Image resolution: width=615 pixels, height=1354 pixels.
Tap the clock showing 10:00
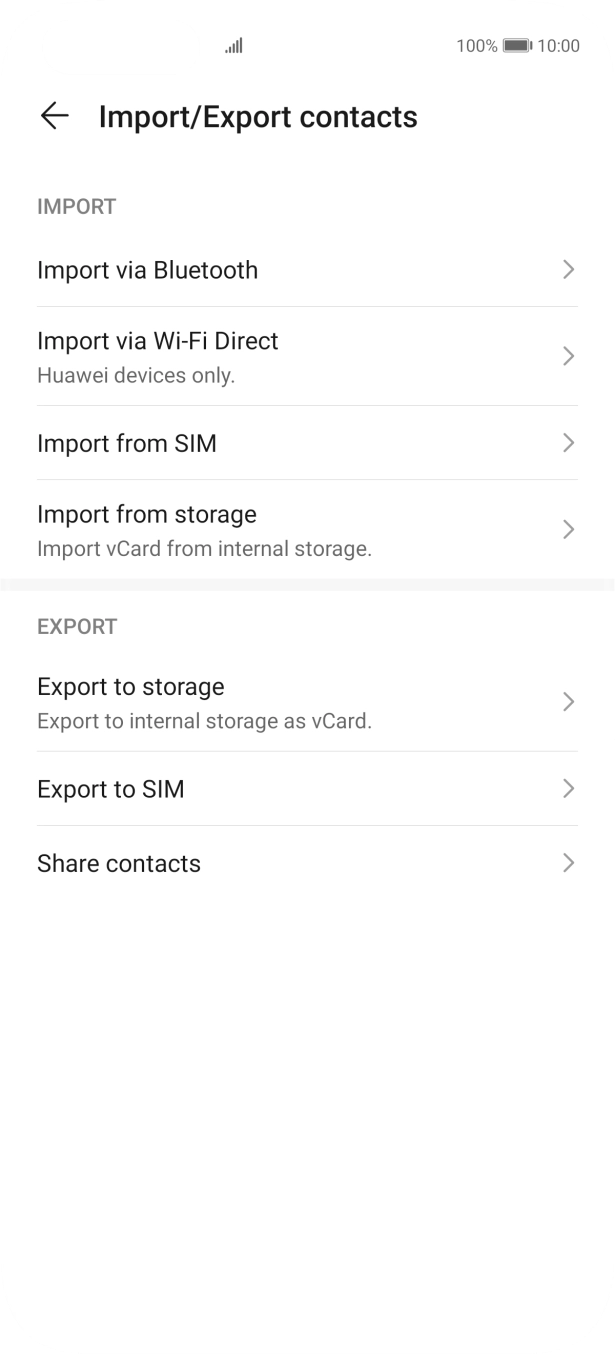click(558, 45)
